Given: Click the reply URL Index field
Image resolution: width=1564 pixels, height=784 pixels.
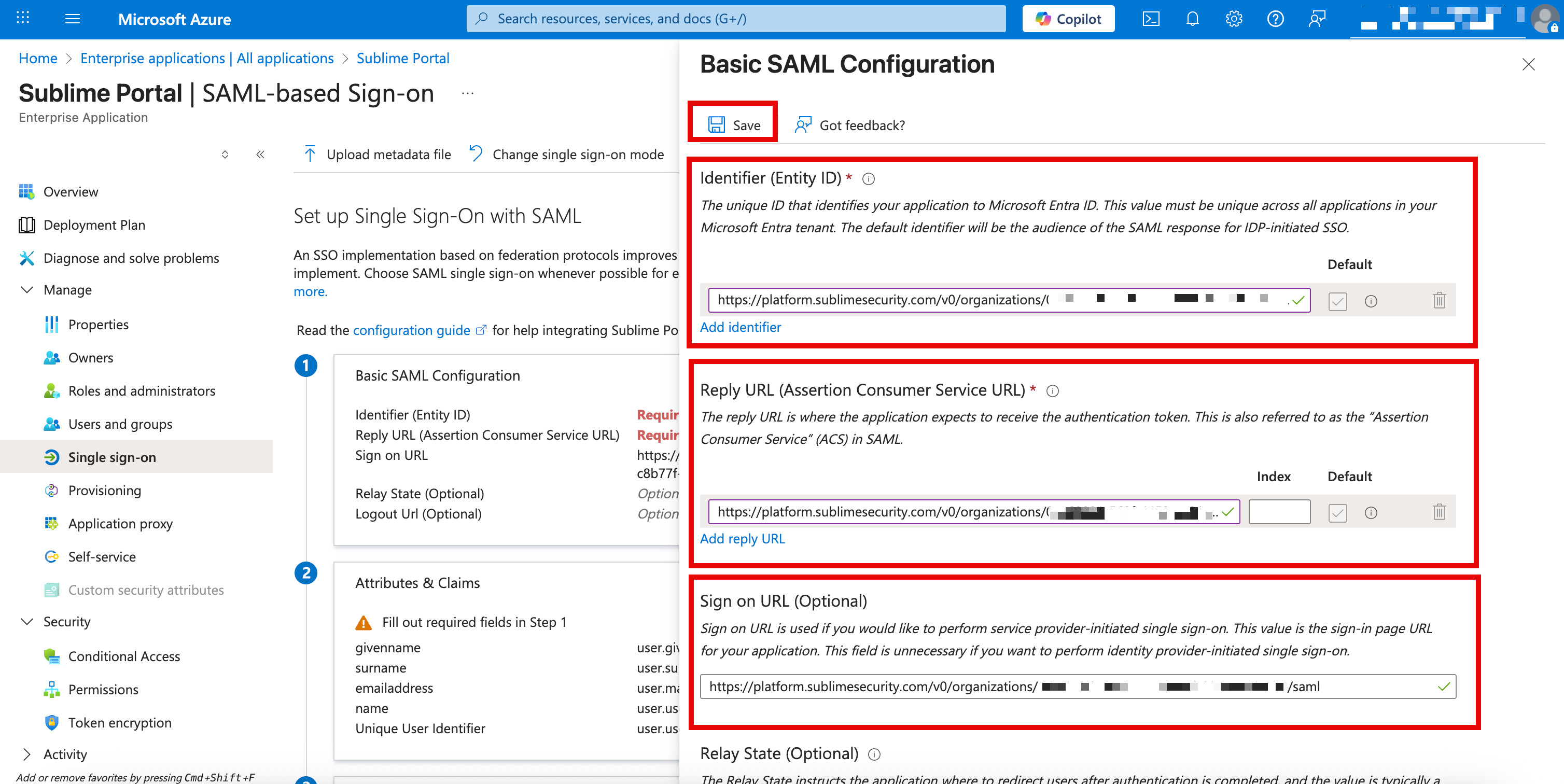Looking at the screenshot, I should [1279, 512].
